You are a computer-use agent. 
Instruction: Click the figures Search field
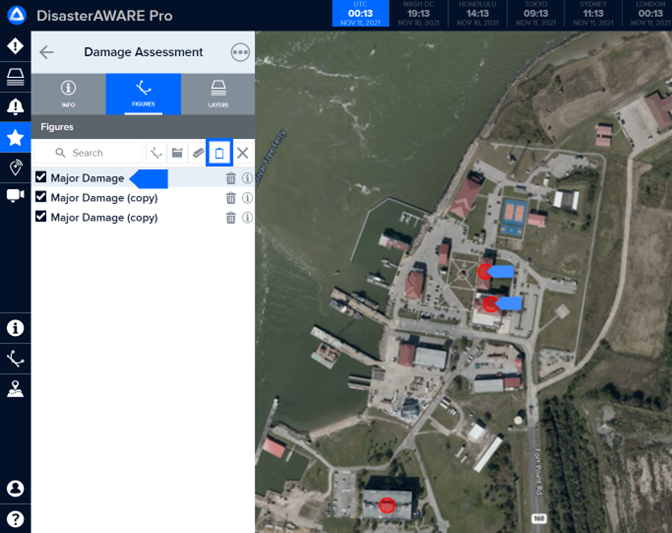point(88,153)
